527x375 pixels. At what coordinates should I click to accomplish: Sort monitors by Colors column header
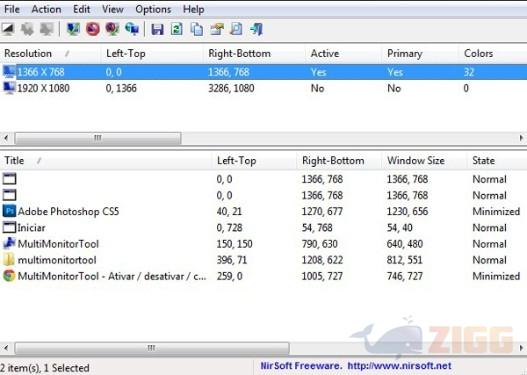pos(493,53)
